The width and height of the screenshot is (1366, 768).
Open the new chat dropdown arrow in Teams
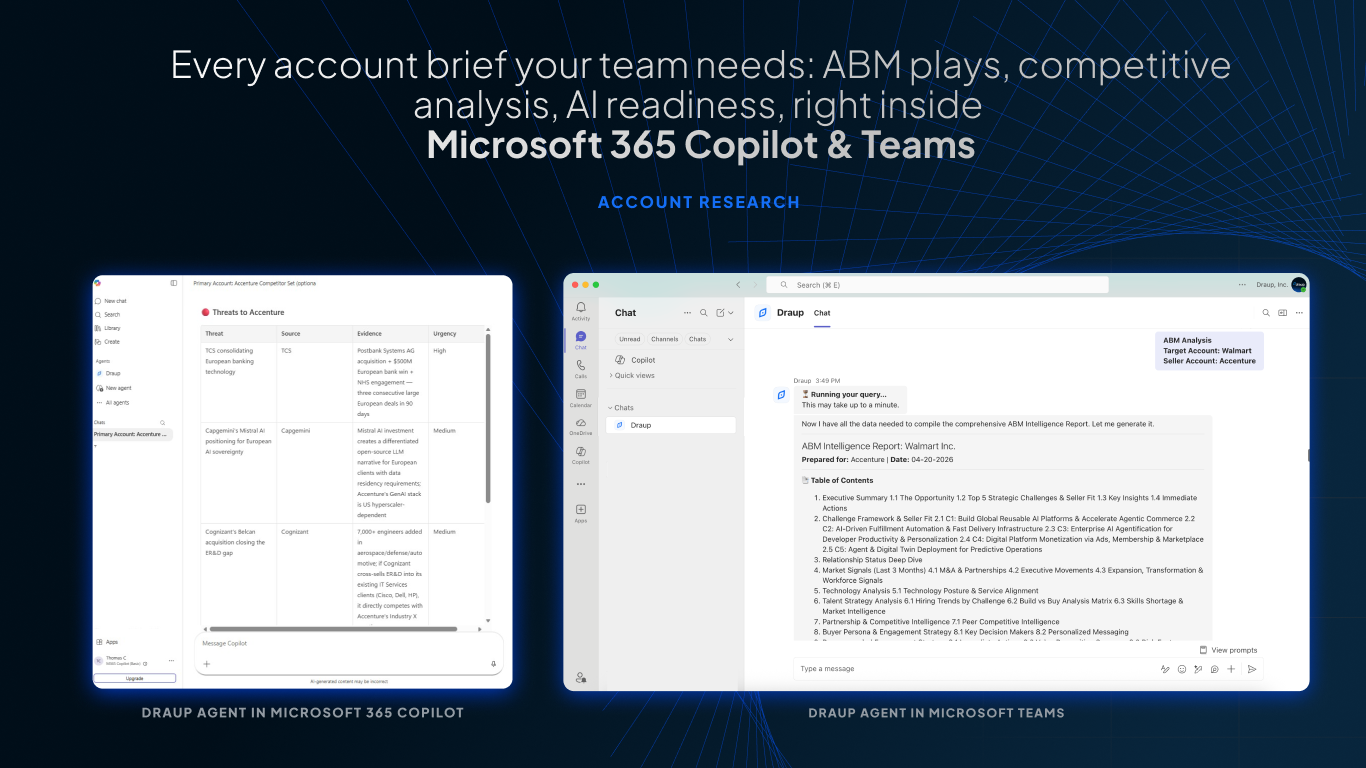(731, 313)
